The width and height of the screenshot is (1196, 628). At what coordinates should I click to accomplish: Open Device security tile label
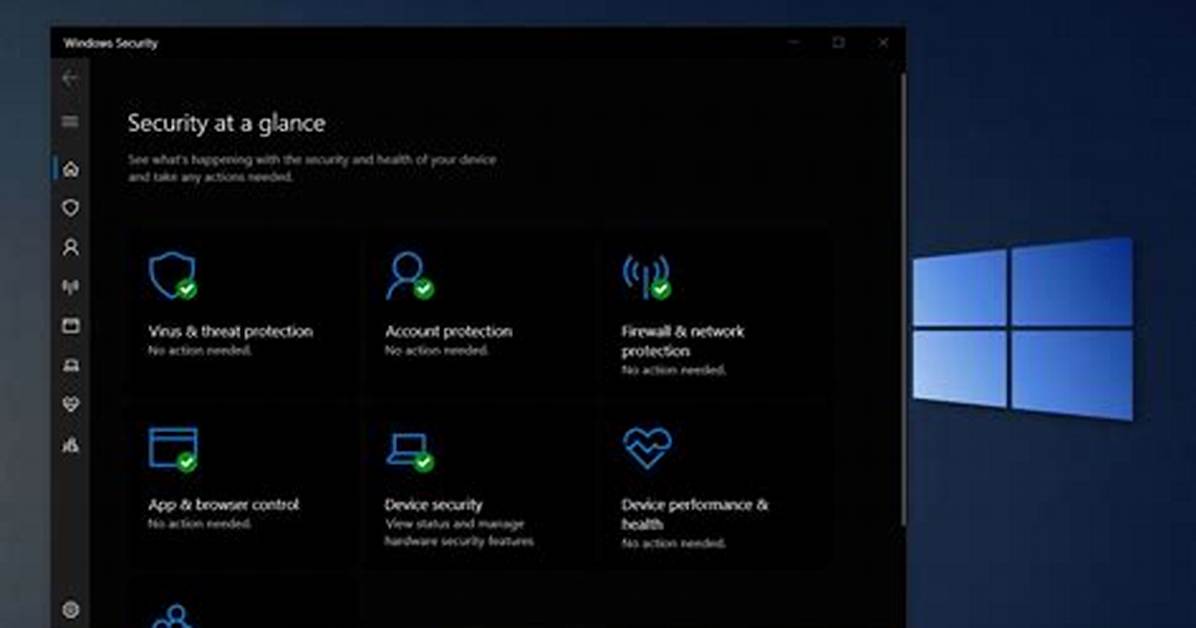[x=433, y=504]
